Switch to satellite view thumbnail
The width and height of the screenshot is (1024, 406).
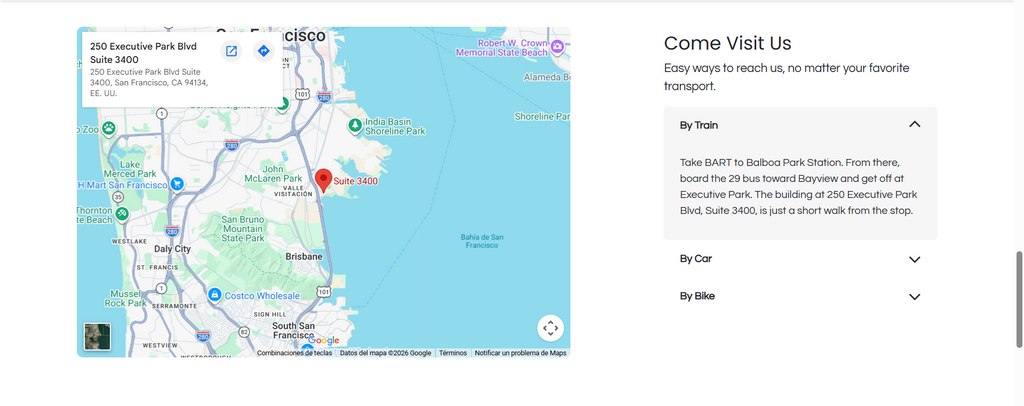point(97,337)
